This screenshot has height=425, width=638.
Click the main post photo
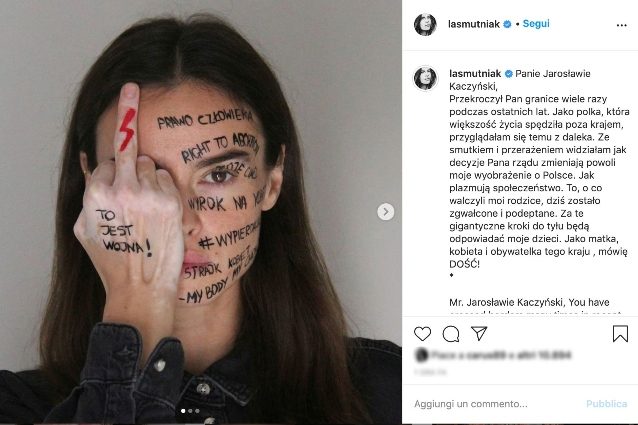pyautogui.click(x=201, y=212)
